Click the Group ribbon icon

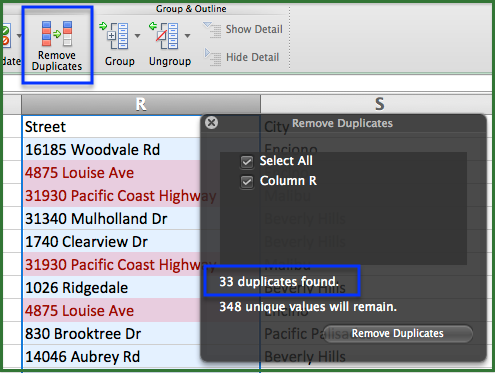(115, 35)
